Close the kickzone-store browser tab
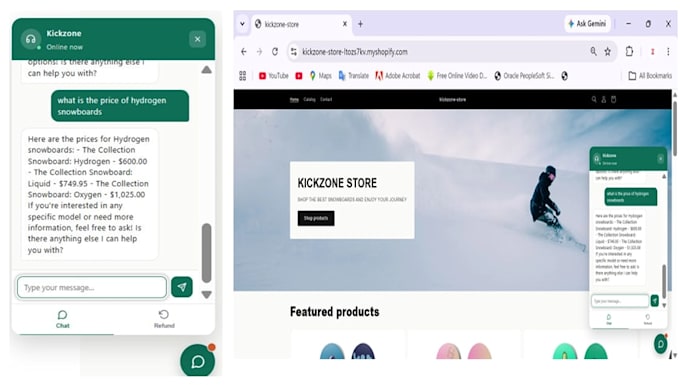The height and width of the screenshot is (385, 680). (345, 24)
